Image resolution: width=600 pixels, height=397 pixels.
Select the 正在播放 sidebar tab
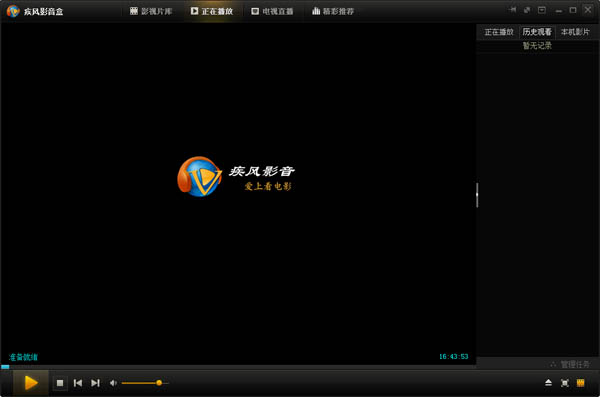[x=499, y=32]
